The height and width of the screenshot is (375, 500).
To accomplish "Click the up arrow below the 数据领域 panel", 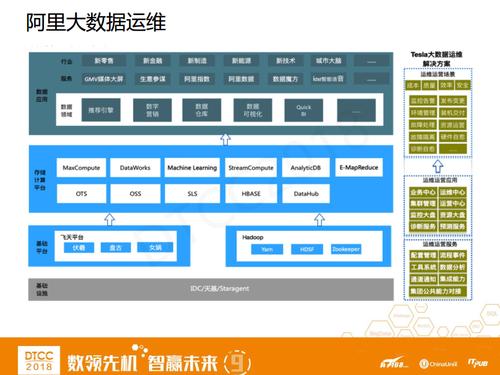I will [226, 139].
